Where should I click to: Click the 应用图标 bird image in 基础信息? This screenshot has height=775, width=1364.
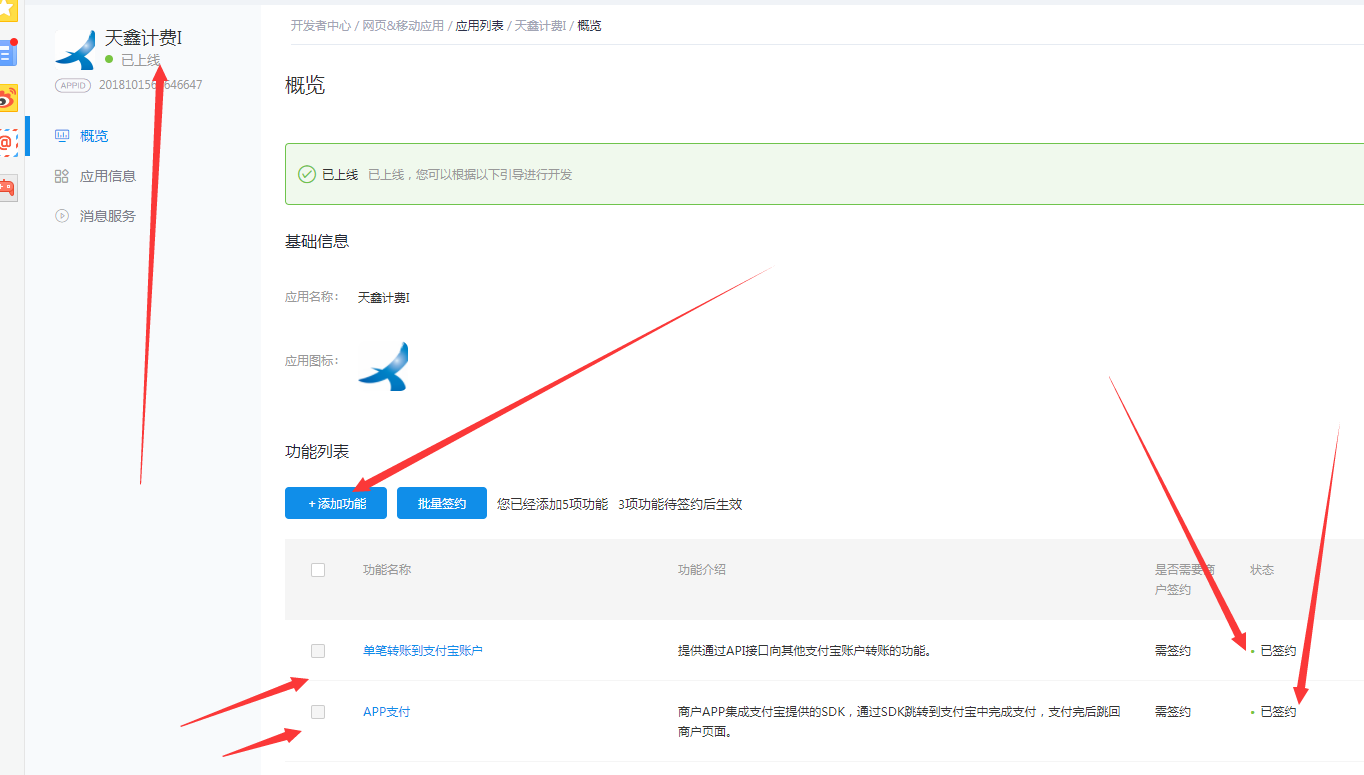pos(383,366)
